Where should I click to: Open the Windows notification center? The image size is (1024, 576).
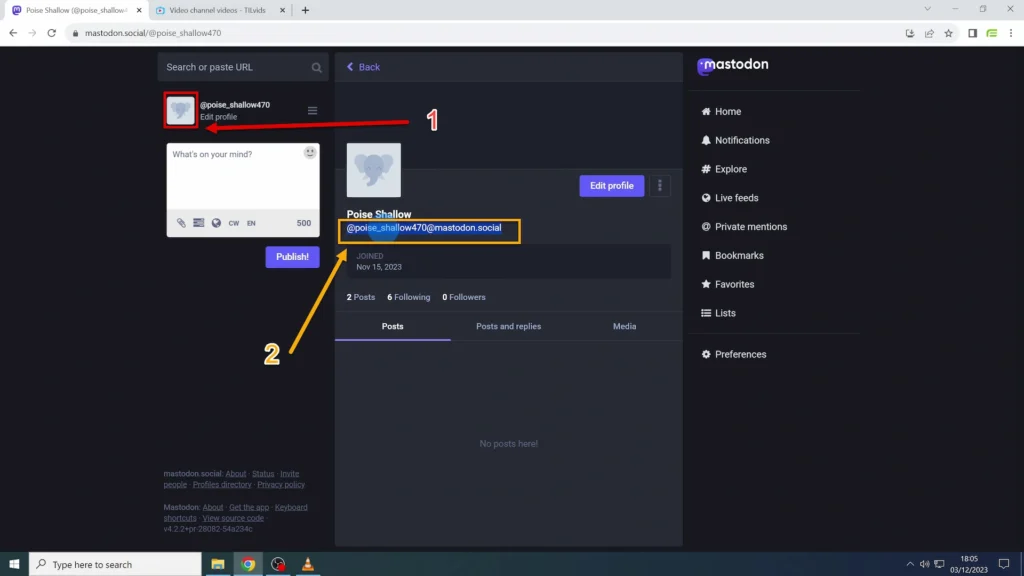point(1004,564)
